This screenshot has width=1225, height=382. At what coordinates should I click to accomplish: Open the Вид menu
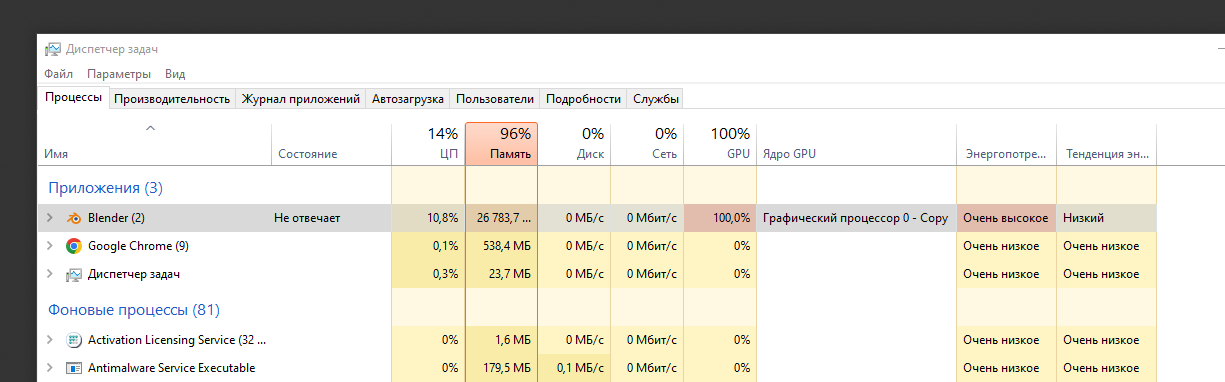[175, 74]
